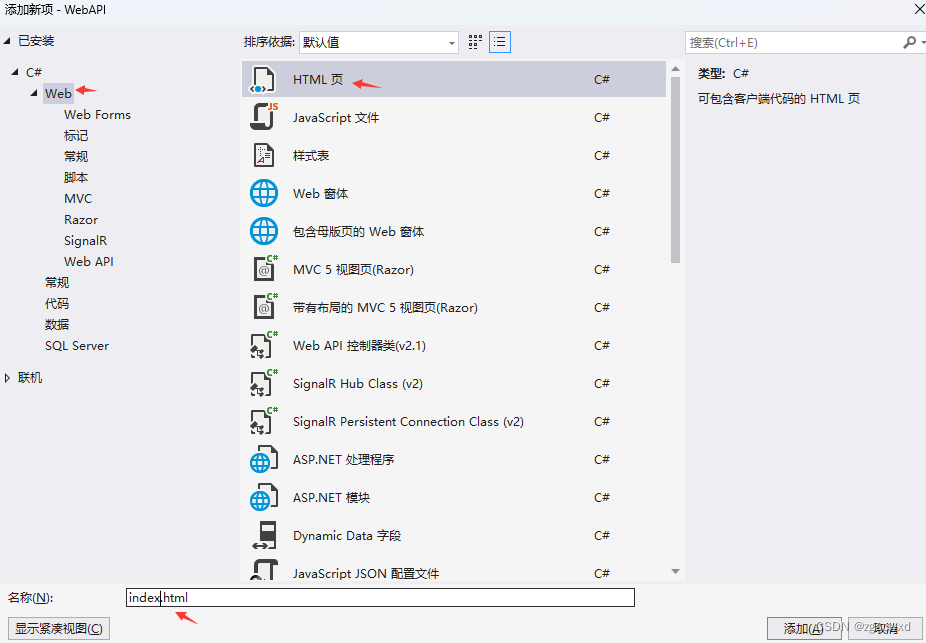This screenshot has height=643, width=926.
Task: Click the ASP.NET 处理程序 icon
Action: pyautogui.click(x=263, y=459)
